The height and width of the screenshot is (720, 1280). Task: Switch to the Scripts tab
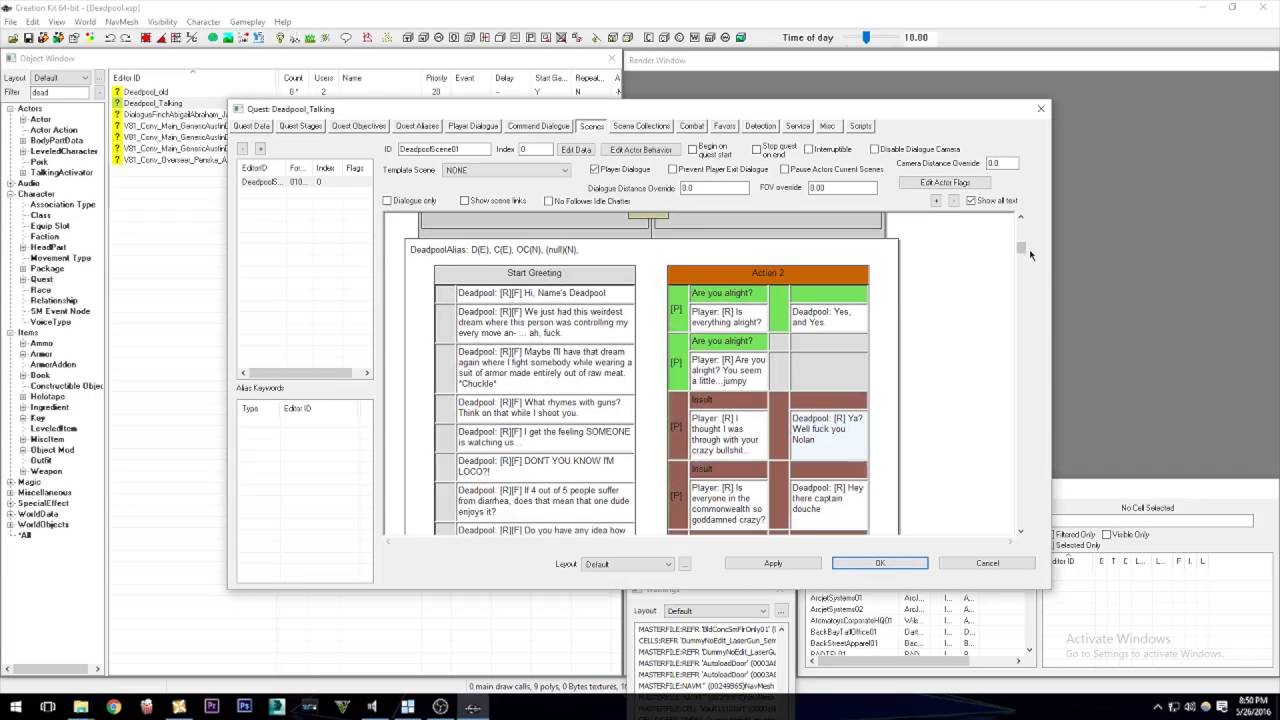click(860, 126)
